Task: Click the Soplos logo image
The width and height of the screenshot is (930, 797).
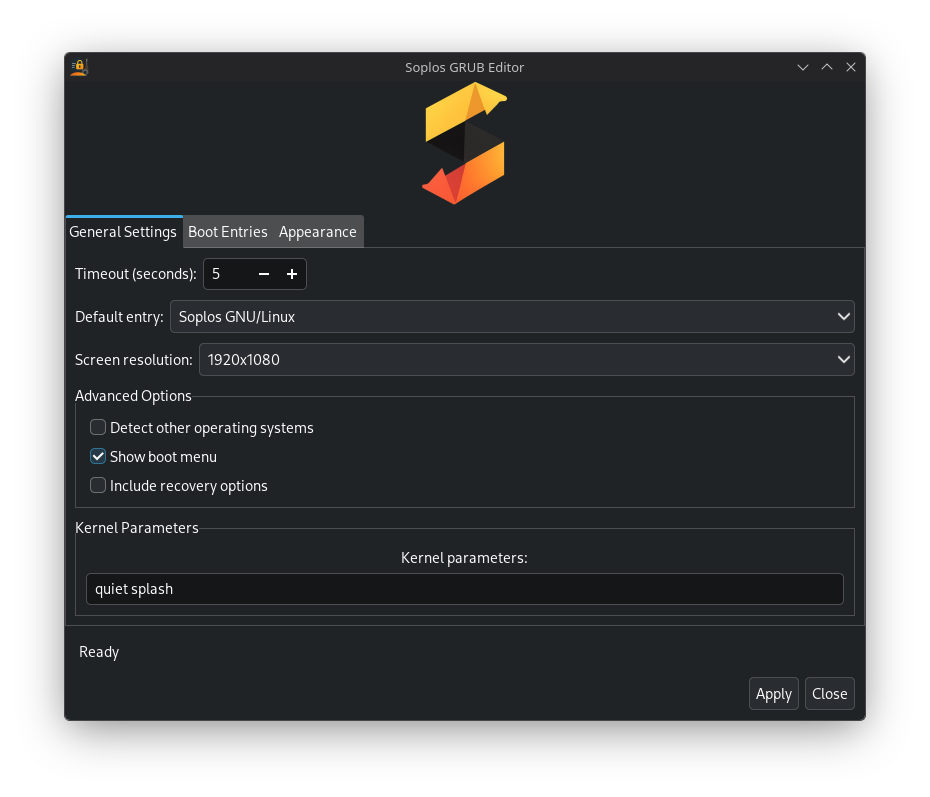Action: pyautogui.click(x=463, y=143)
